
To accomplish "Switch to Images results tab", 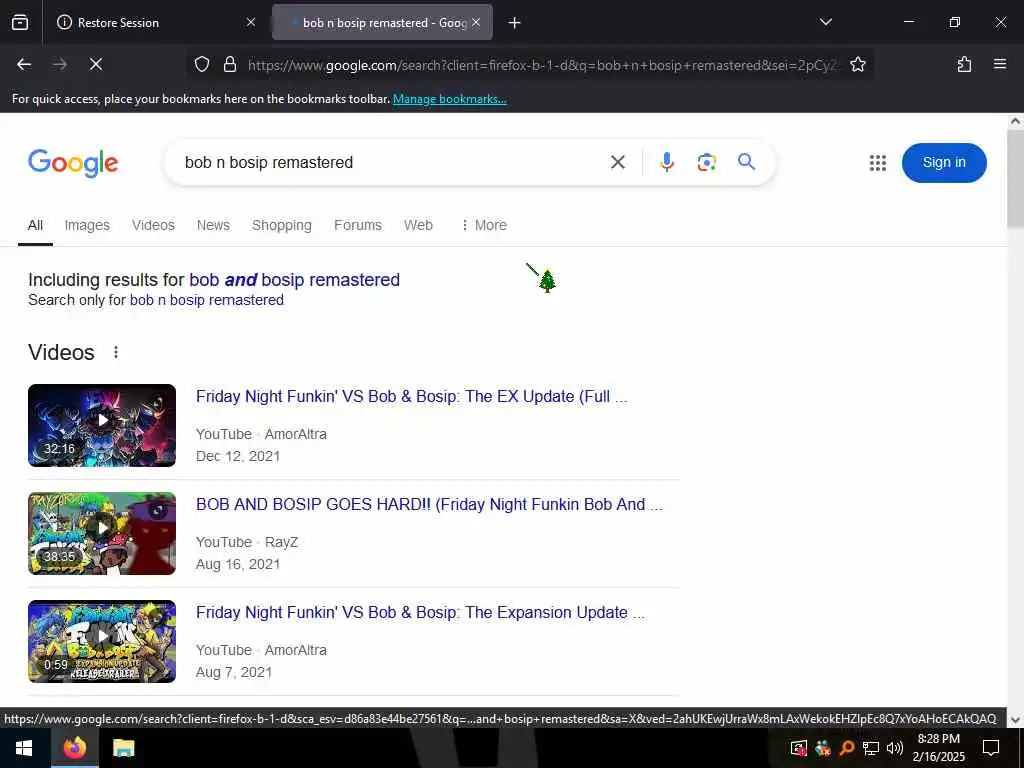I will click(x=87, y=225).
